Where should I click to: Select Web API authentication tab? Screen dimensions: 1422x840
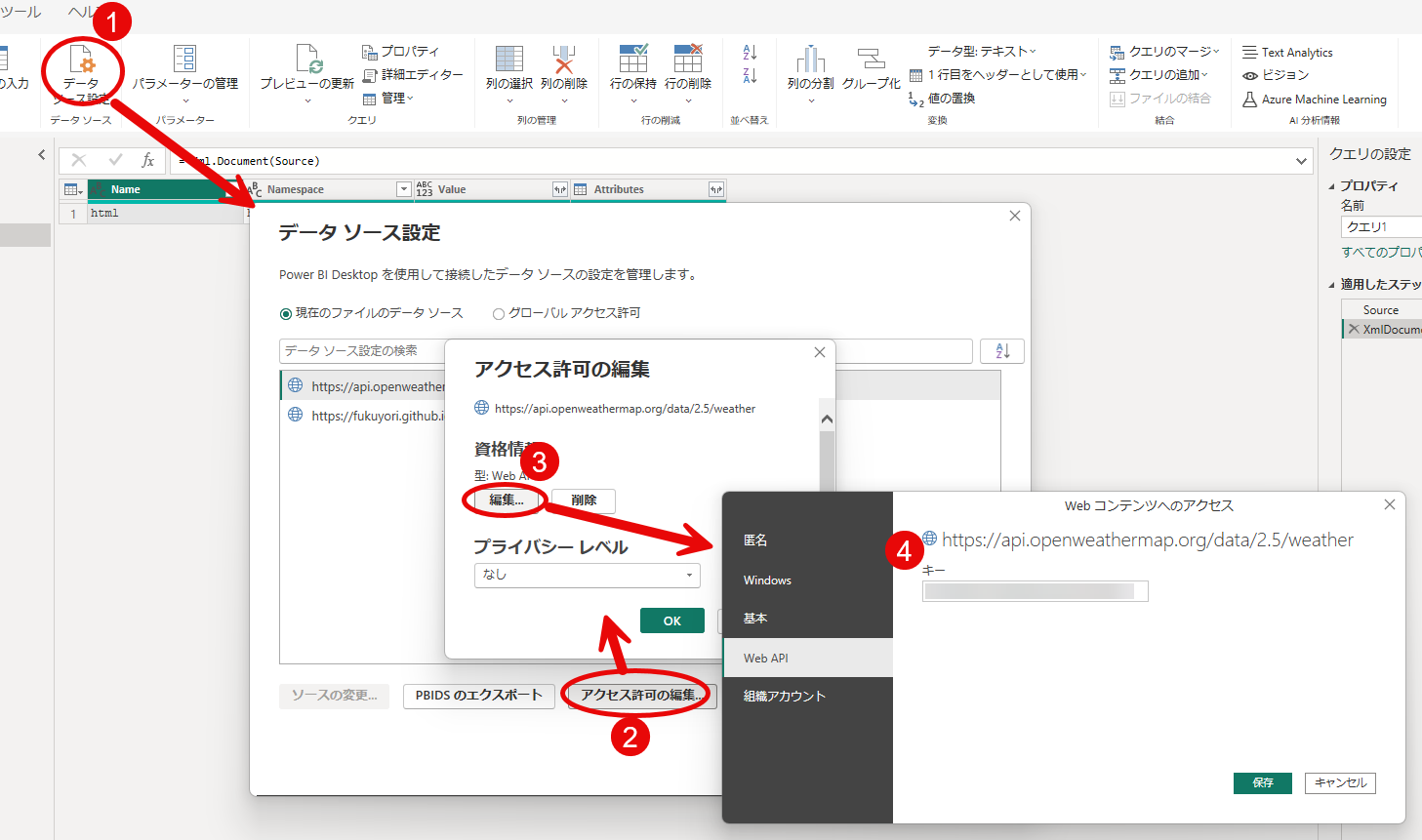[808, 658]
